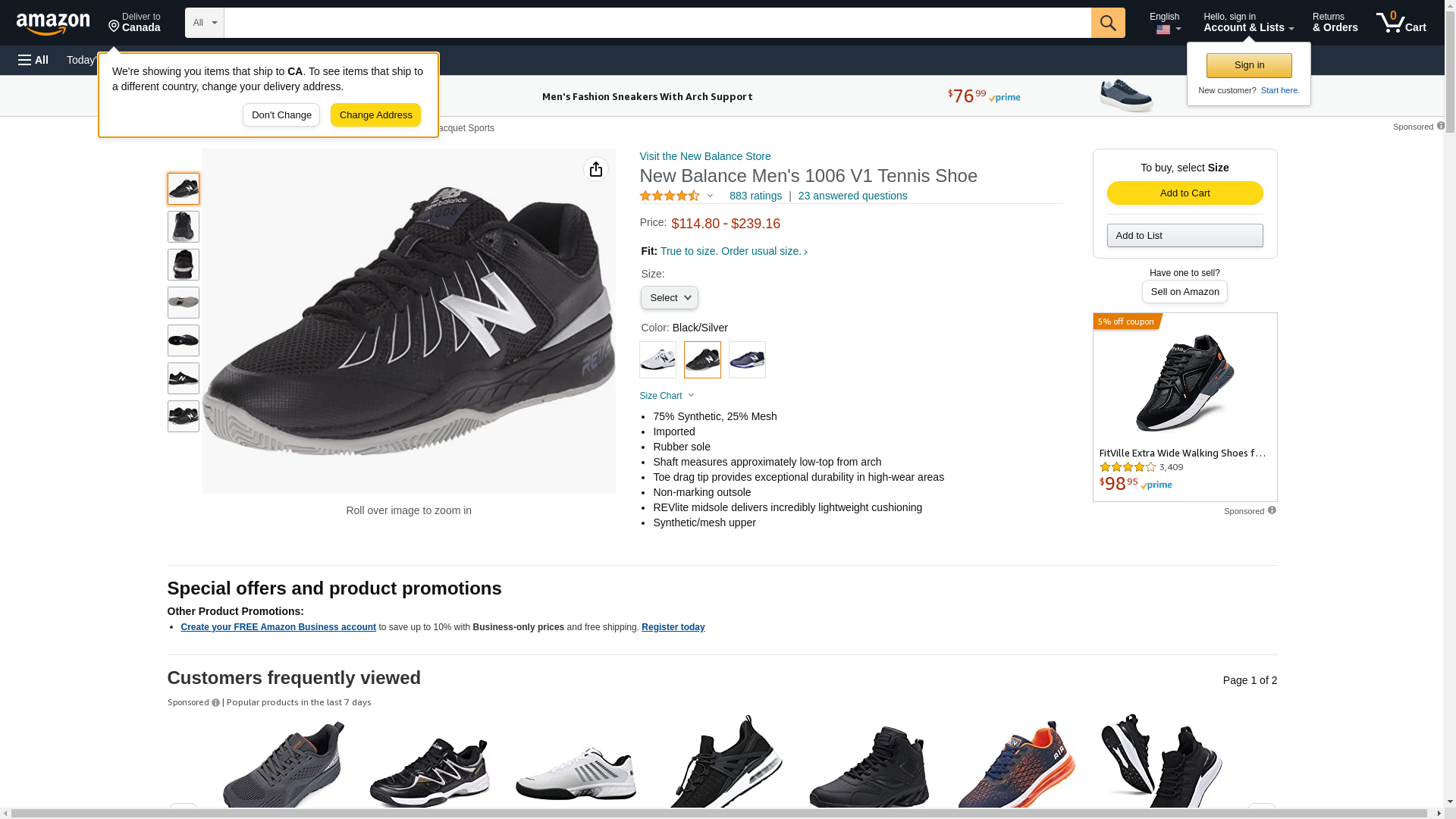Expand the search category All dropdown
The width and height of the screenshot is (1456, 819).
tap(205, 23)
